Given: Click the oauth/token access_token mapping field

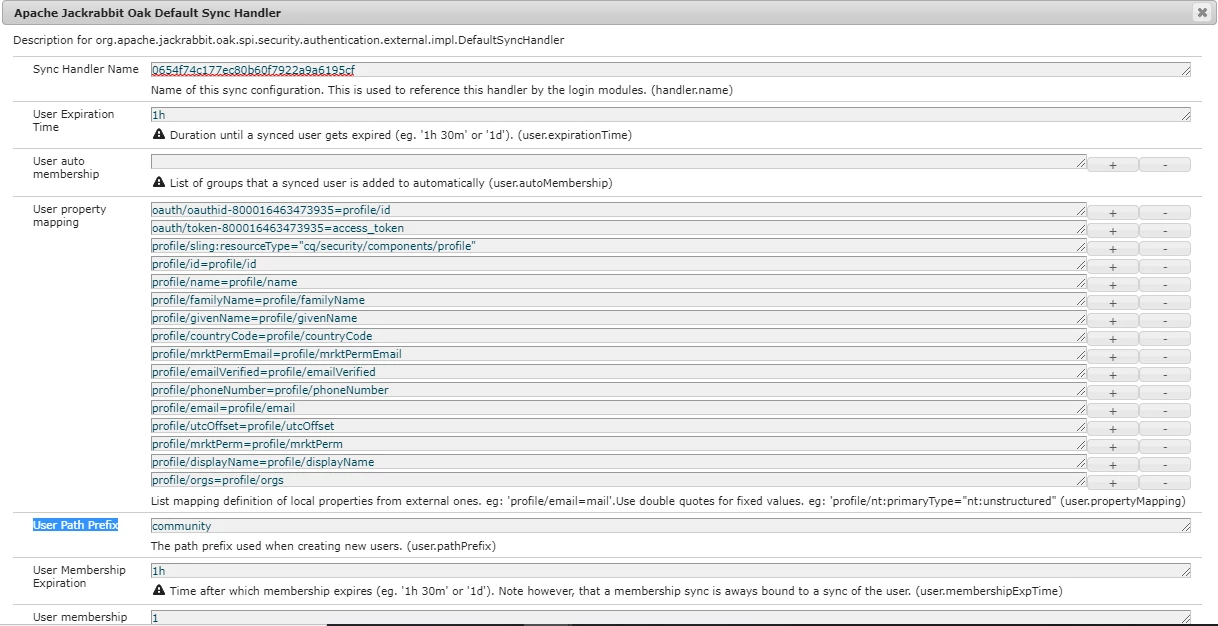Looking at the screenshot, I should [x=619, y=228].
